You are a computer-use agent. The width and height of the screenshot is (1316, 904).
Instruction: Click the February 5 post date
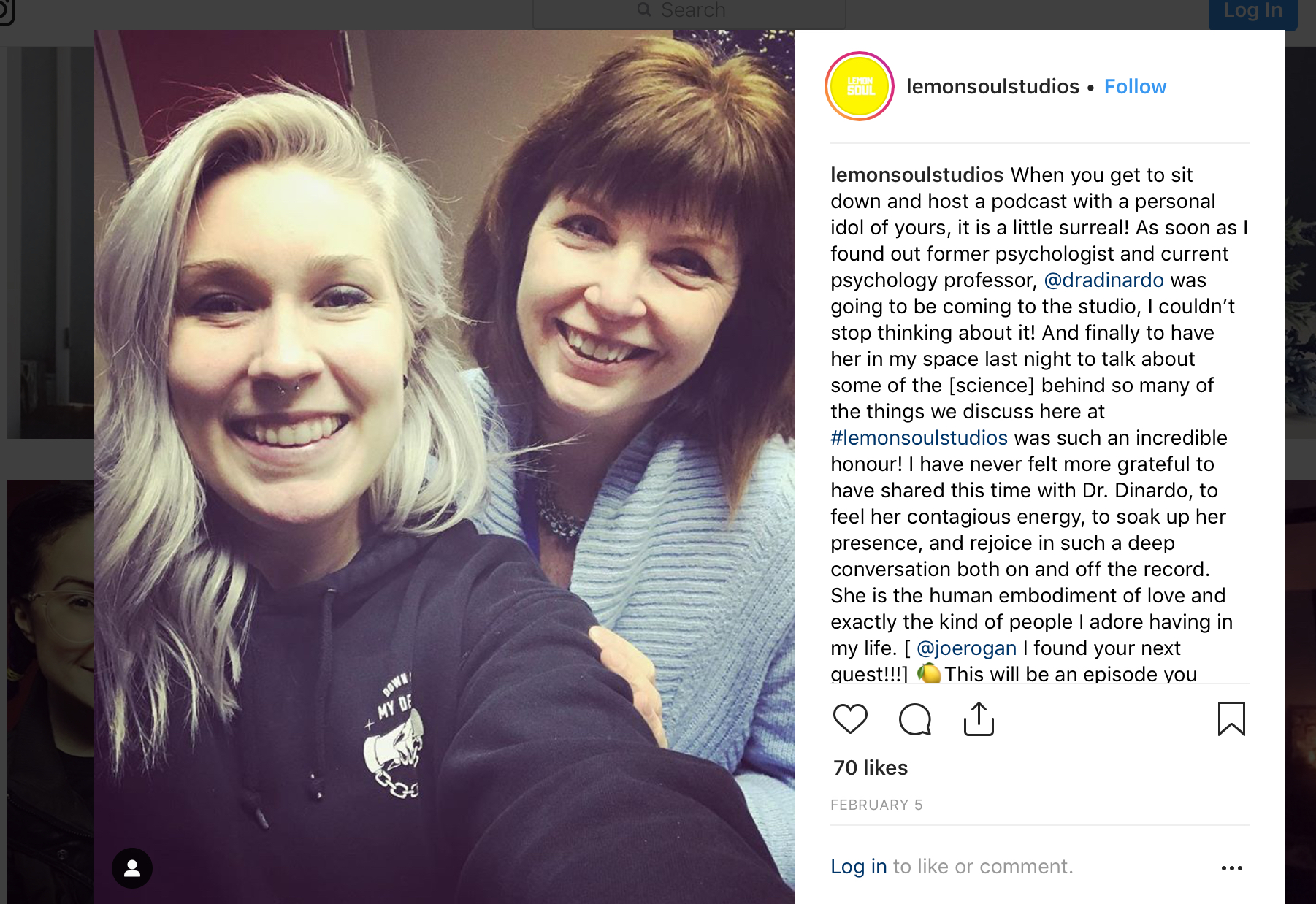coord(876,805)
